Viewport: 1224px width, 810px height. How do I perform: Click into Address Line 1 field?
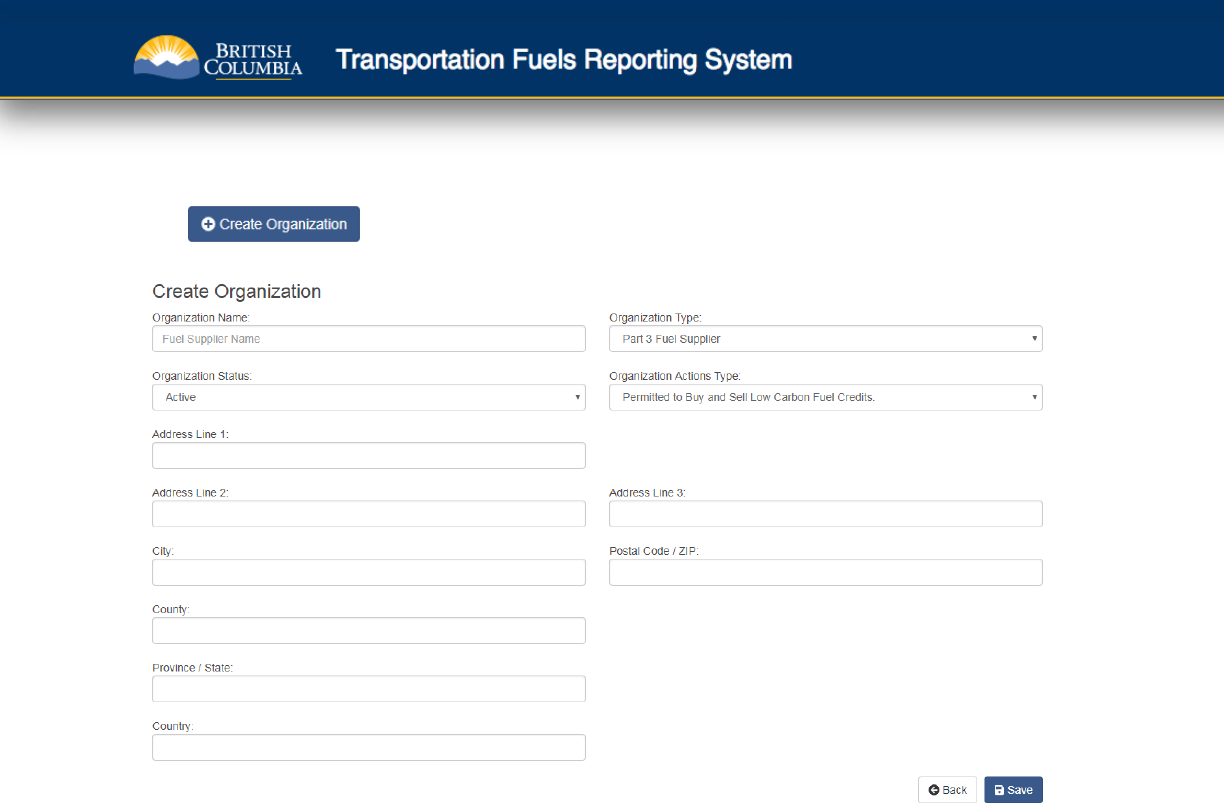(369, 456)
